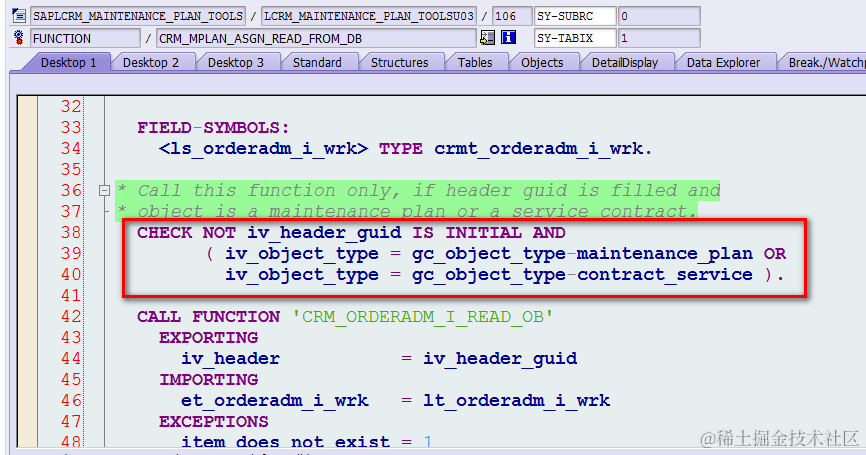Collapse the comment block at line 36
The image size is (866, 455).
point(104,191)
